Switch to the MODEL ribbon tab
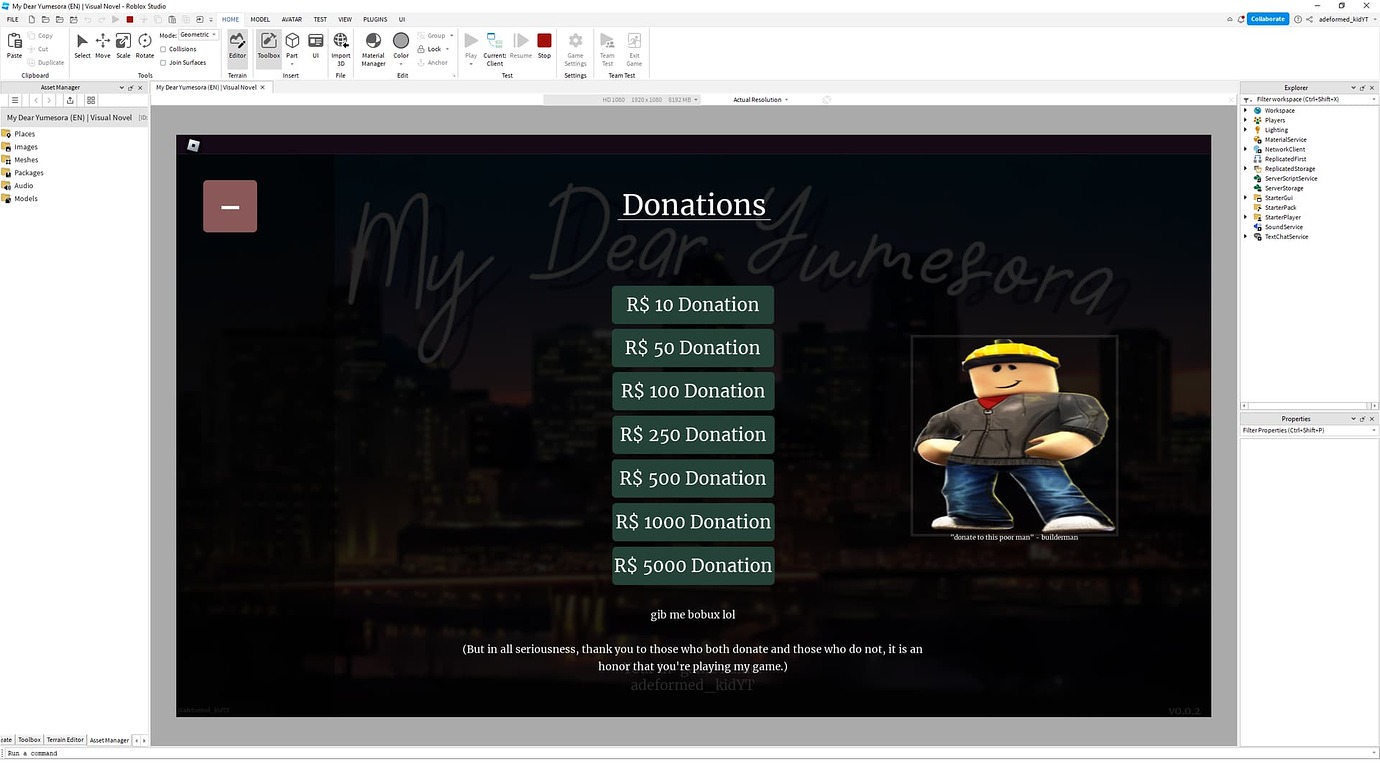The width and height of the screenshot is (1380, 764). 259,18
